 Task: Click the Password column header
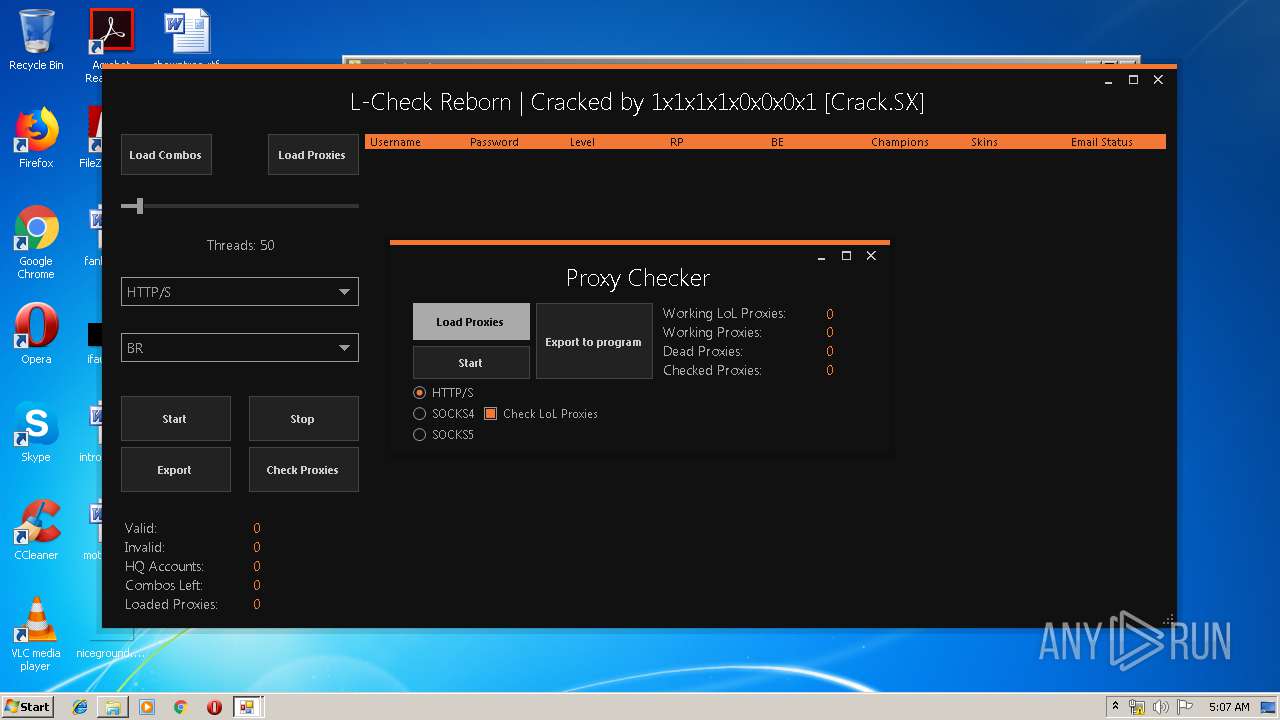coord(494,142)
